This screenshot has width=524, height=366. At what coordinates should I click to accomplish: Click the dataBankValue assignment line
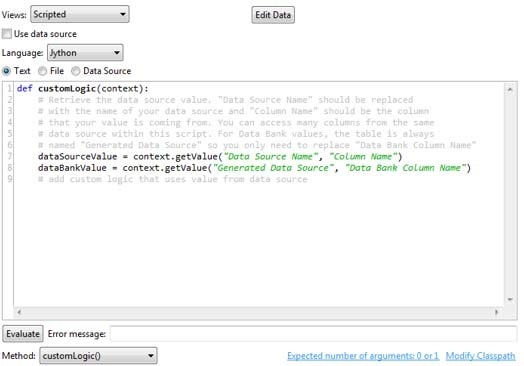pyautogui.click(x=254, y=168)
